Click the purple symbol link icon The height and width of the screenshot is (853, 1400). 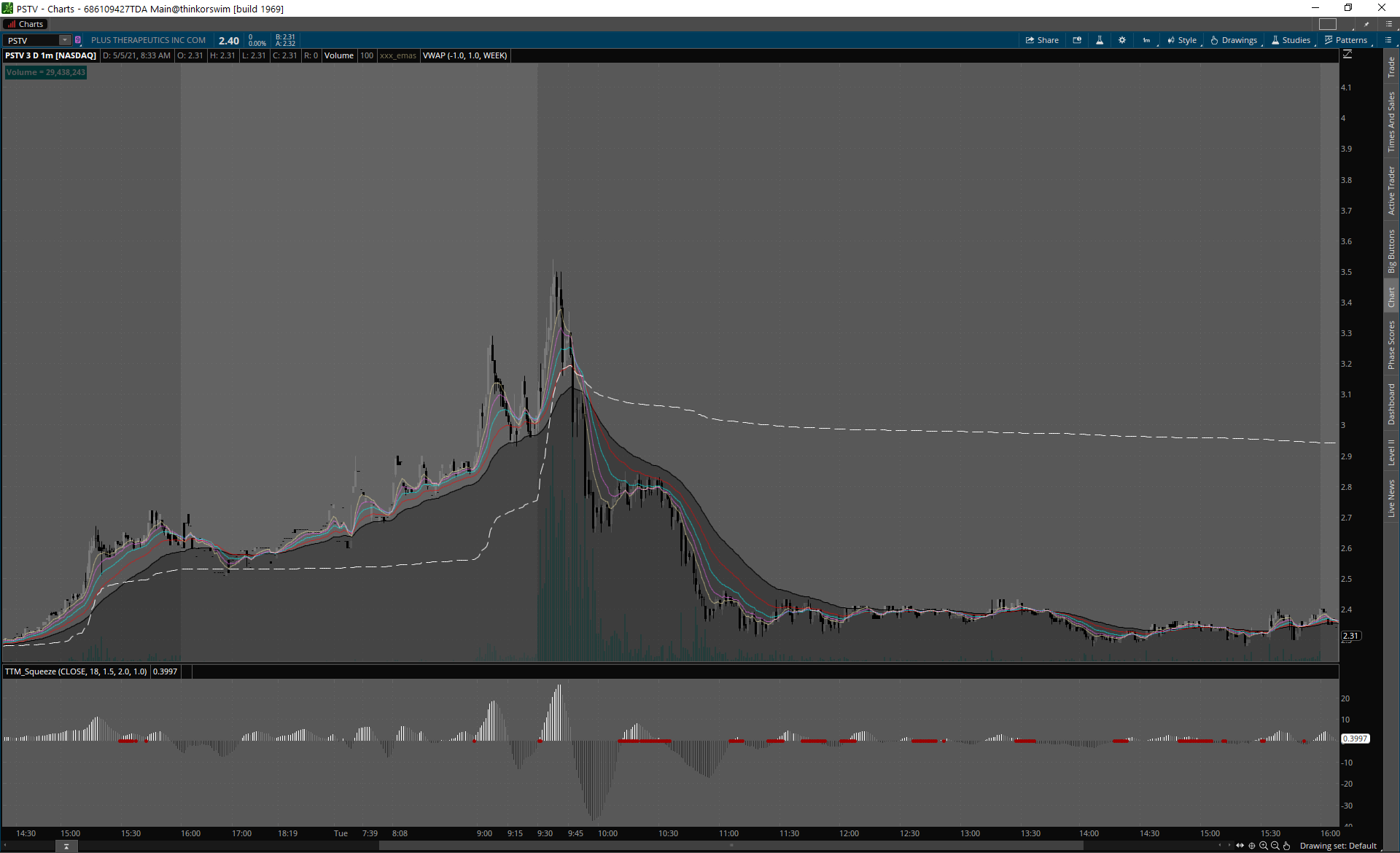point(78,40)
